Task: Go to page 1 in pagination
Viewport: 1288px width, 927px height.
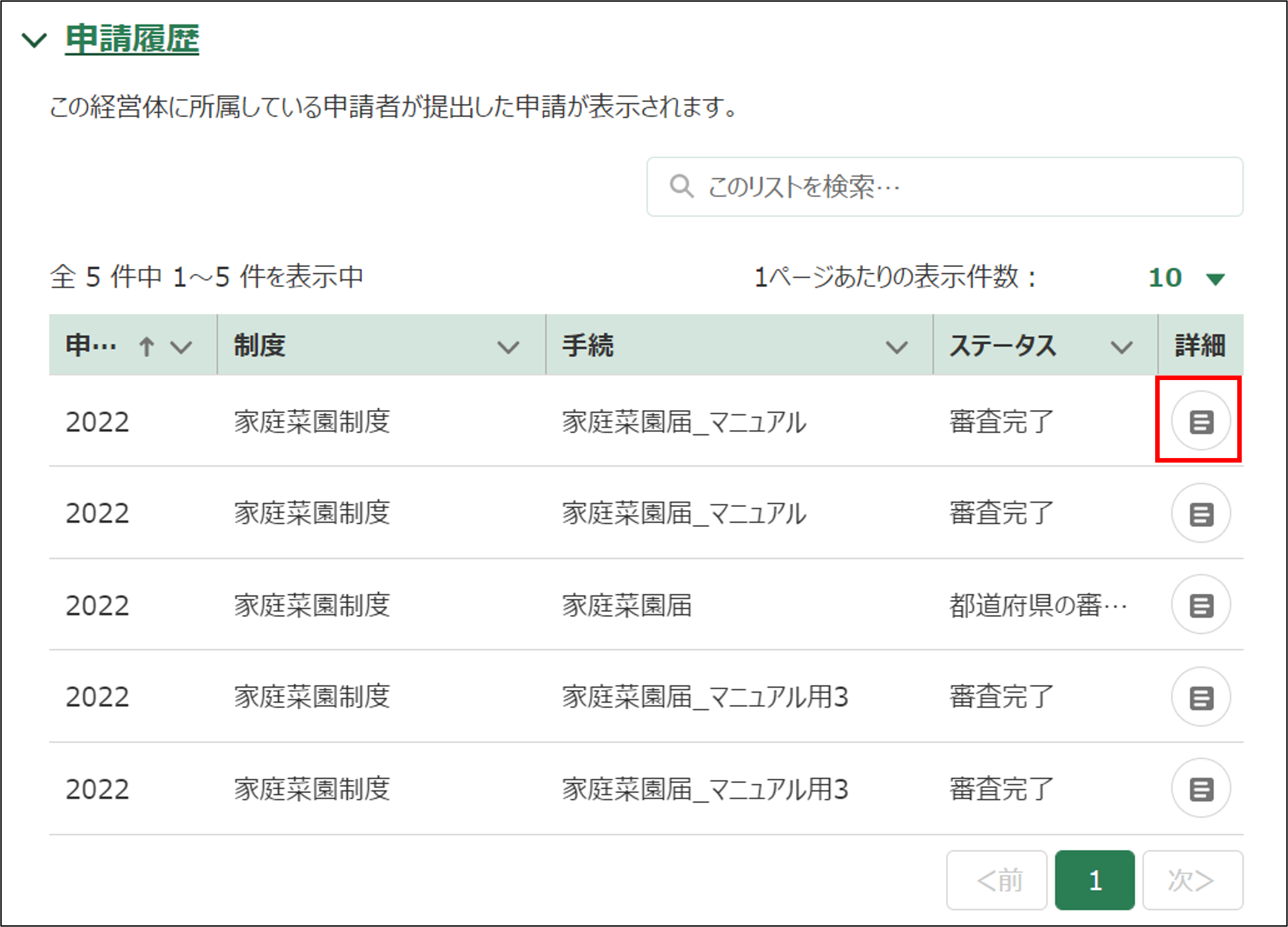Action: pyautogui.click(x=1094, y=880)
